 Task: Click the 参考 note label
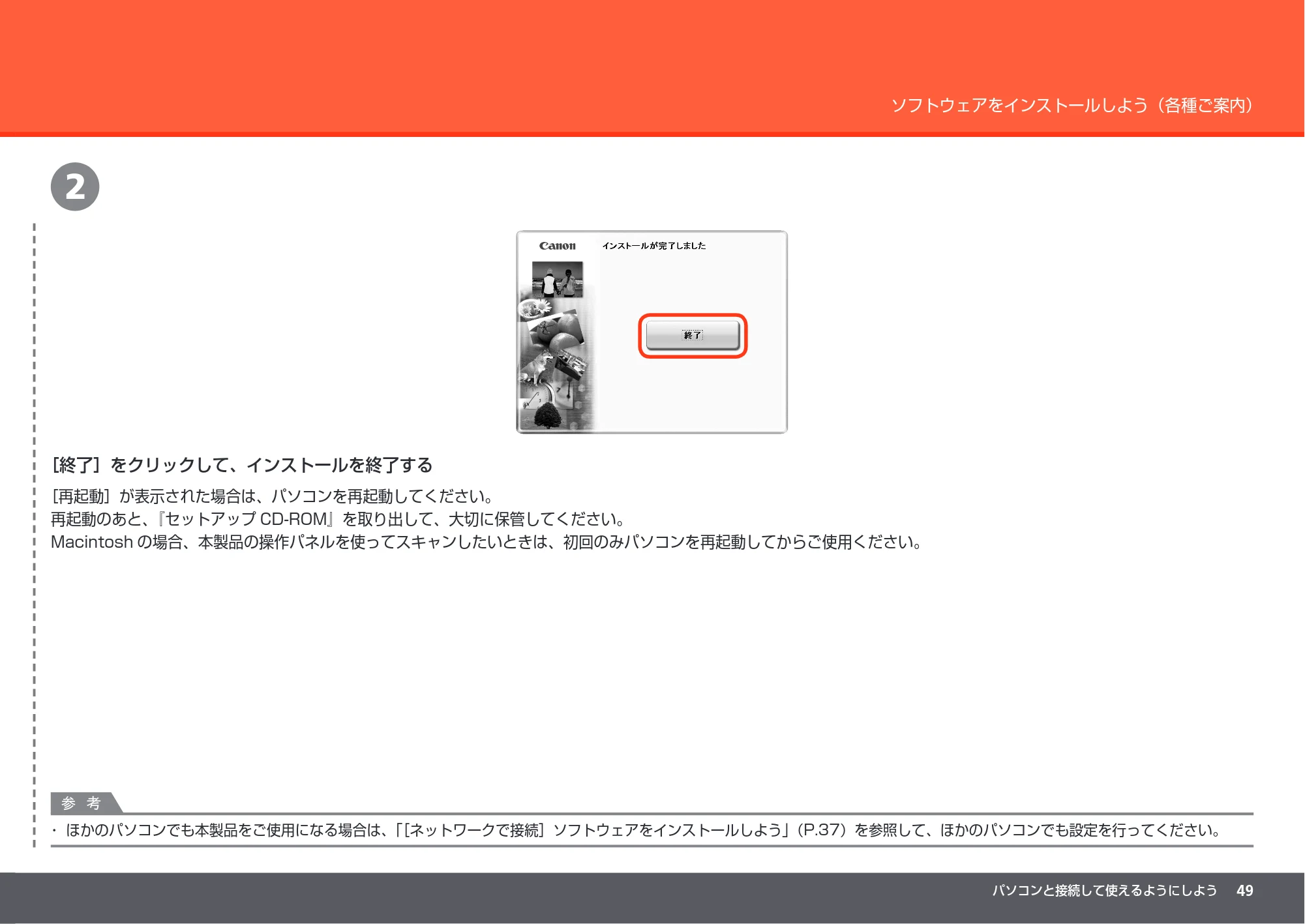(82, 803)
